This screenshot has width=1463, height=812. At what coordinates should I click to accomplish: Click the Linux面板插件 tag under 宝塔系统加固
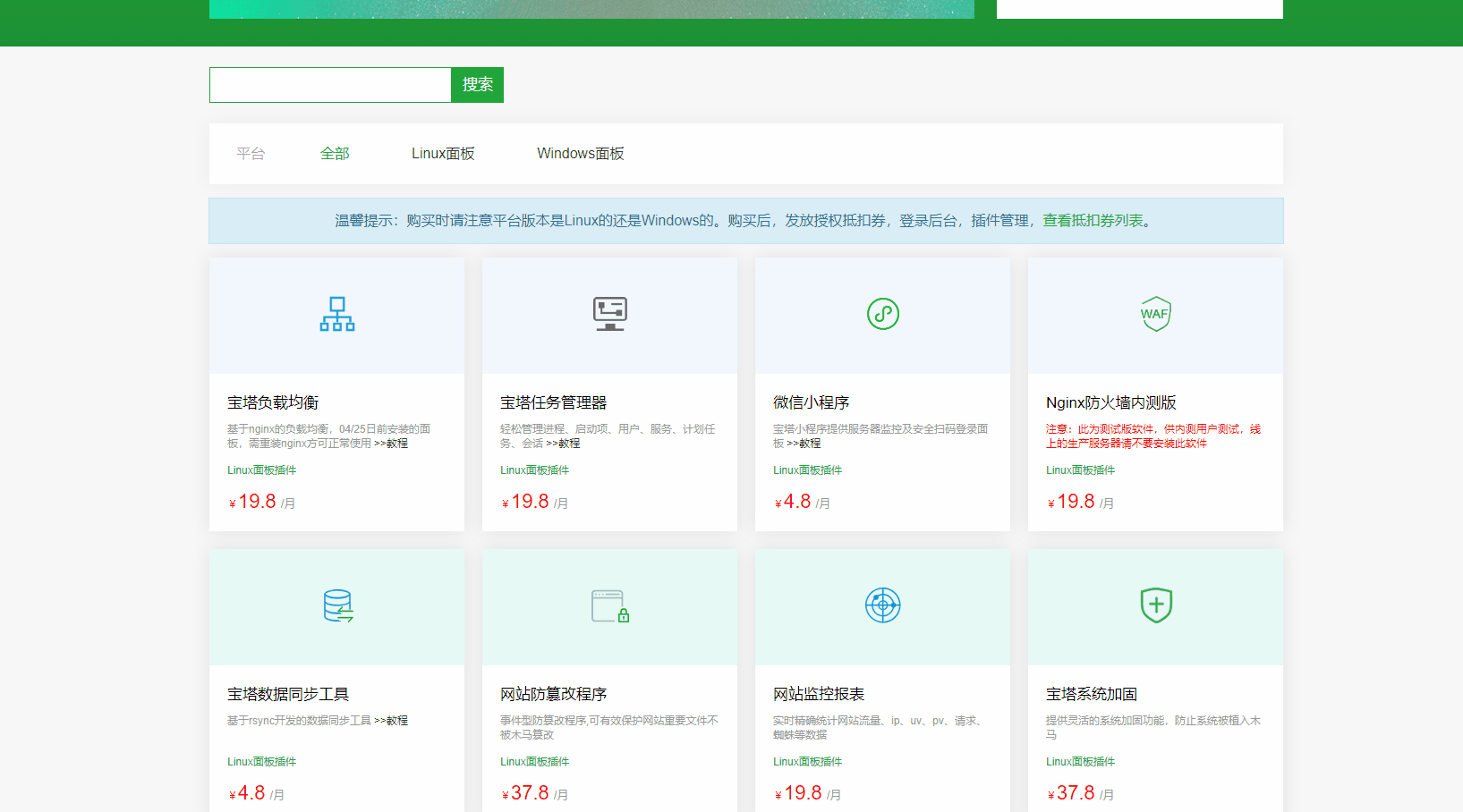(x=1080, y=762)
